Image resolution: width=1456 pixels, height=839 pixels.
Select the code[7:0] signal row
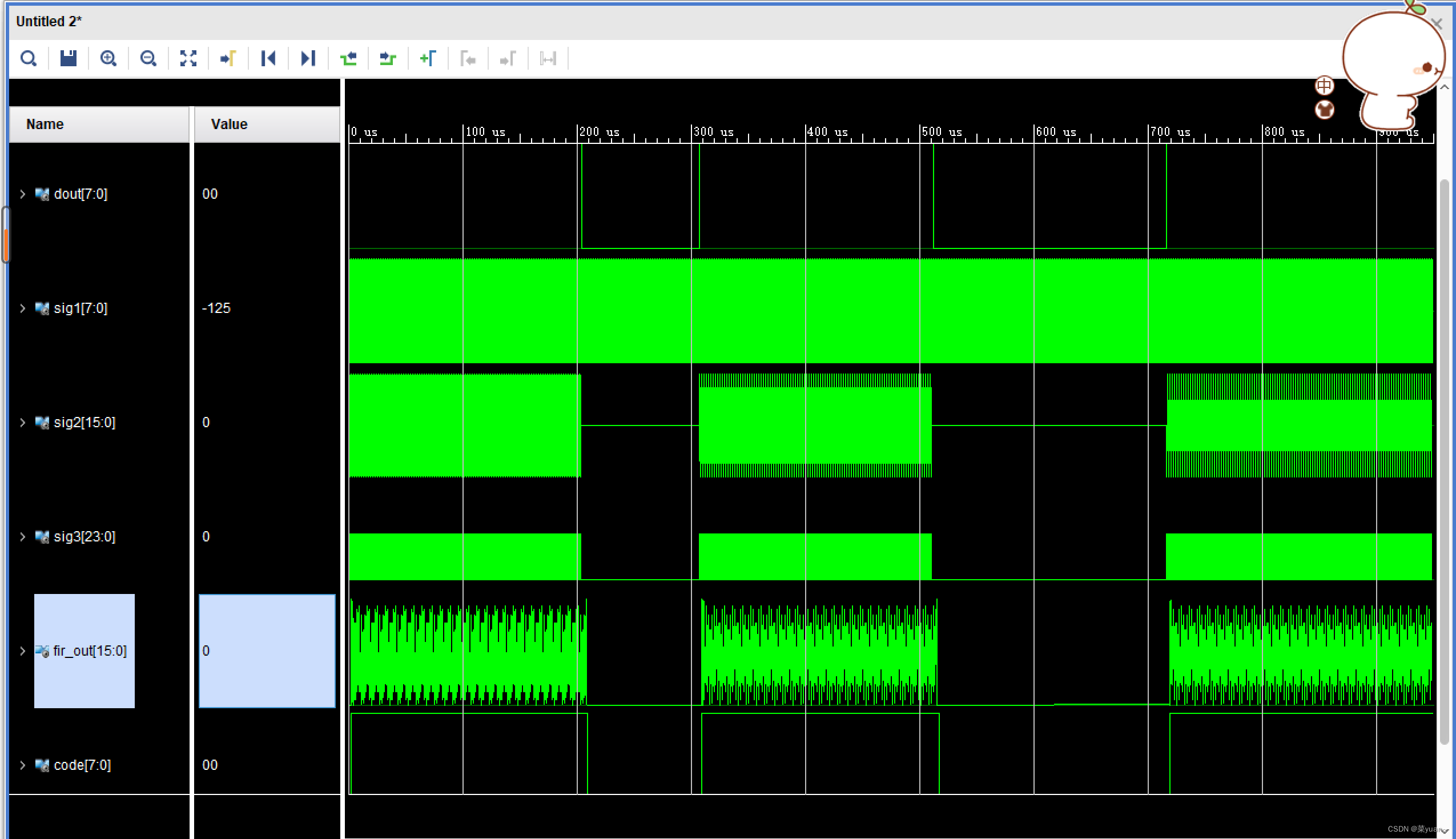tap(82, 765)
